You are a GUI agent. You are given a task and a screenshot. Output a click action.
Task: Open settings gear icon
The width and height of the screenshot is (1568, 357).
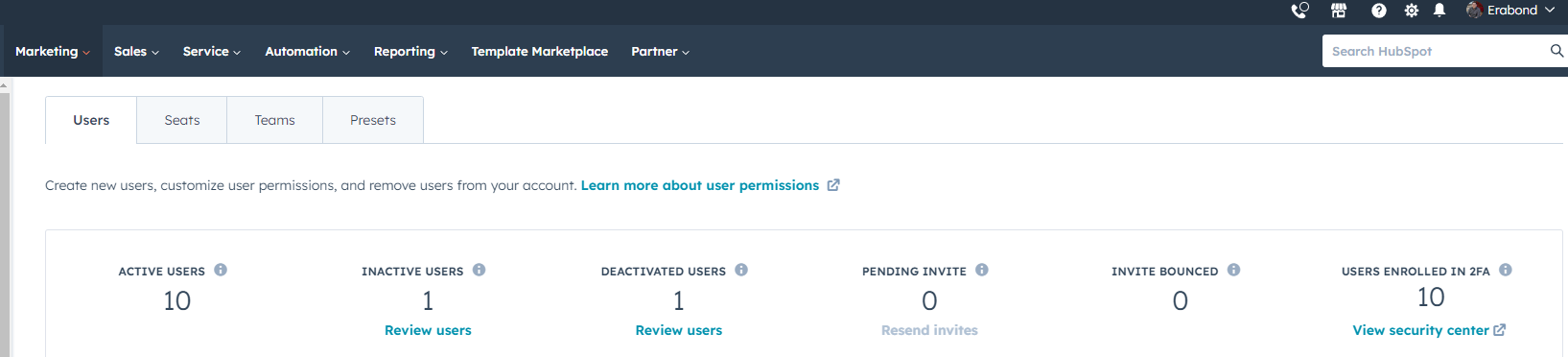(x=1412, y=11)
